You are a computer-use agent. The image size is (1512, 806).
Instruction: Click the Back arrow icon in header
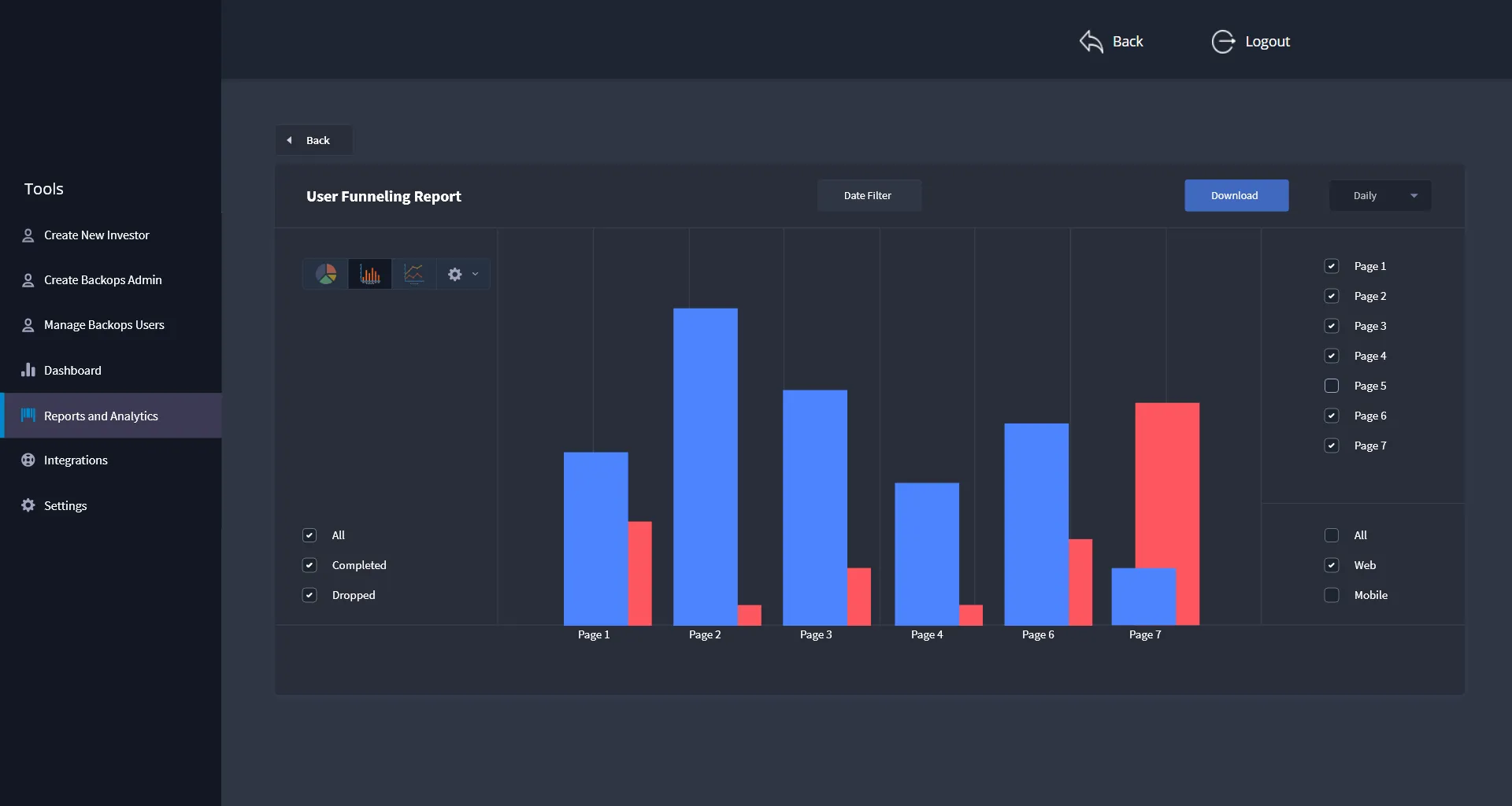pyautogui.click(x=1091, y=42)
